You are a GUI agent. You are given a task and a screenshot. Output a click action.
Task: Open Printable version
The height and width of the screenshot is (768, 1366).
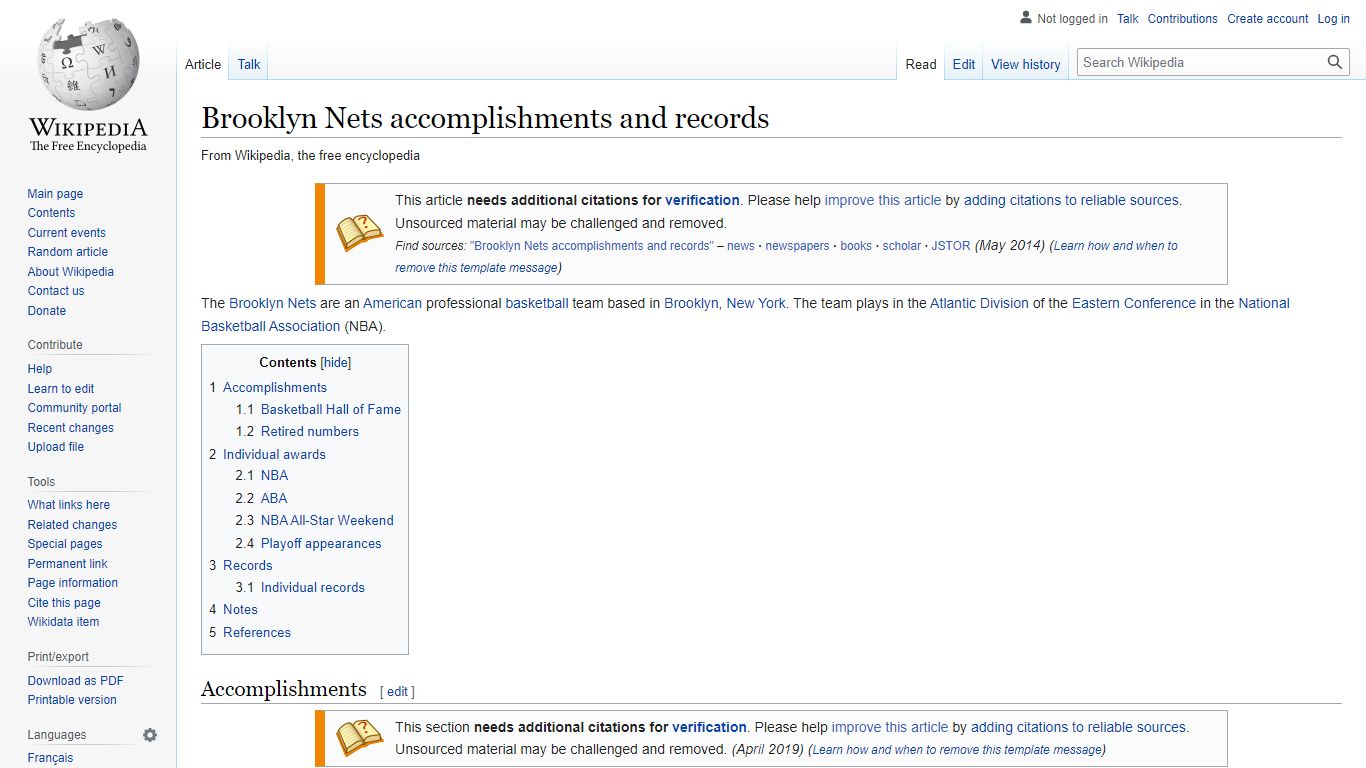pyautogui.click(x=72, y=700)
